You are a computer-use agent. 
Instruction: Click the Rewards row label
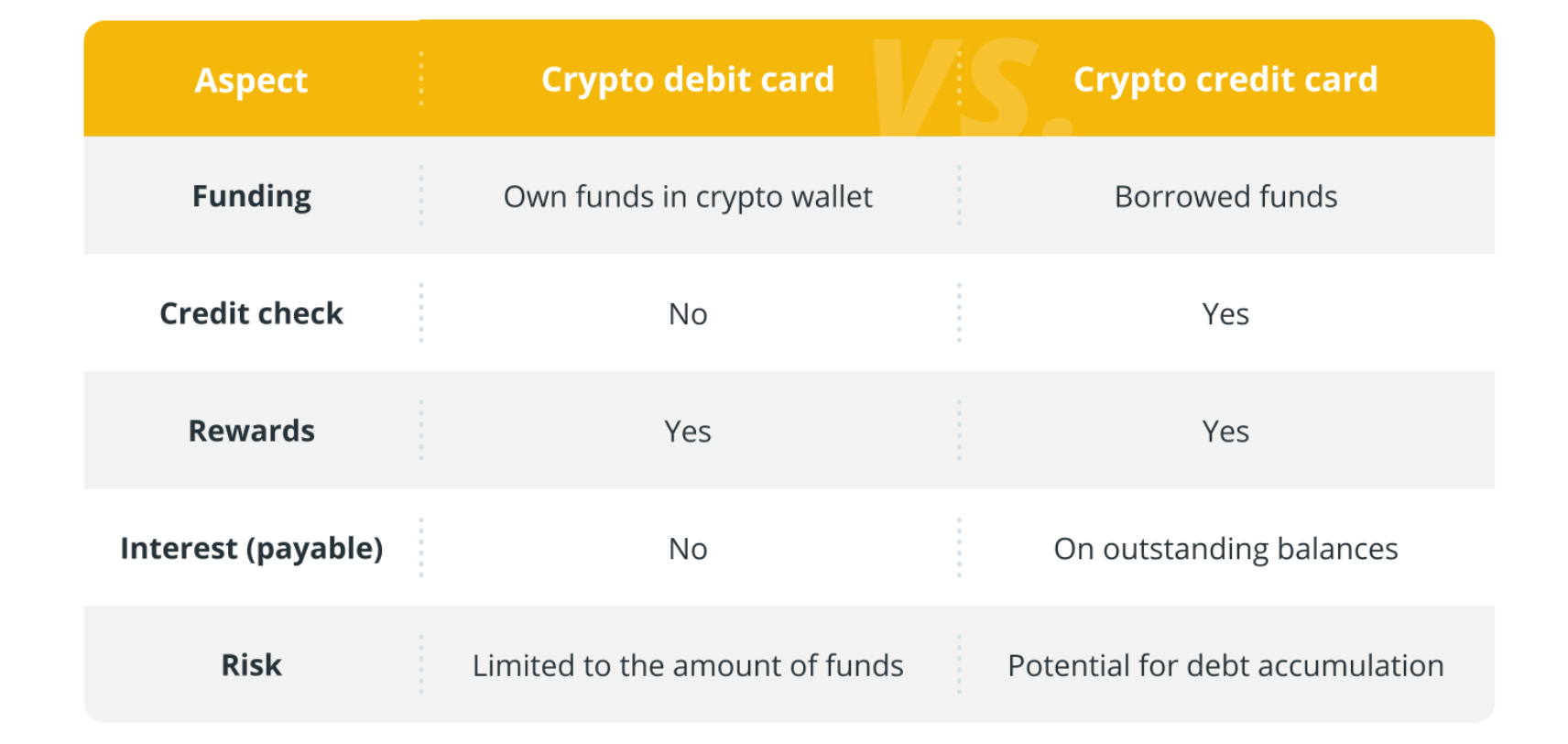[251, 431]
